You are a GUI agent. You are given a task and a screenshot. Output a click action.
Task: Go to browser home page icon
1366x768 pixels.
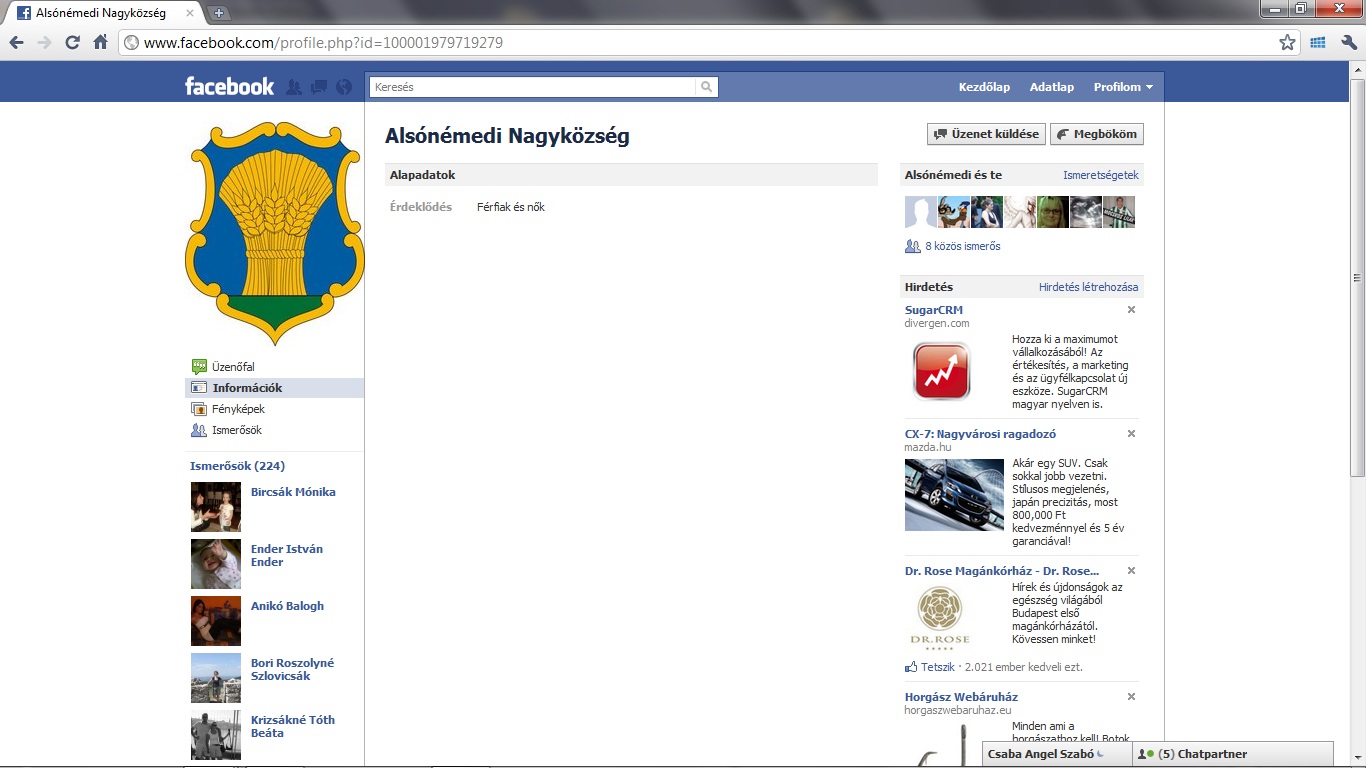point(100,42)
